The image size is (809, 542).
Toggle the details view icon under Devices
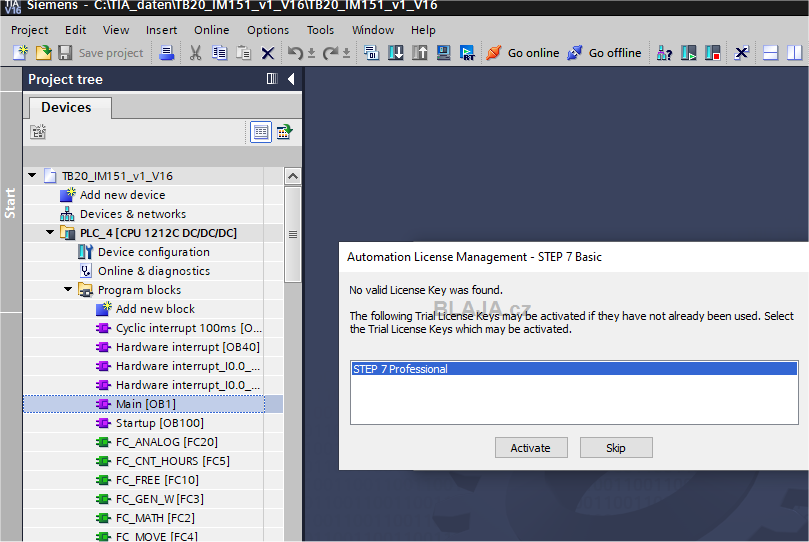(261, 133)
